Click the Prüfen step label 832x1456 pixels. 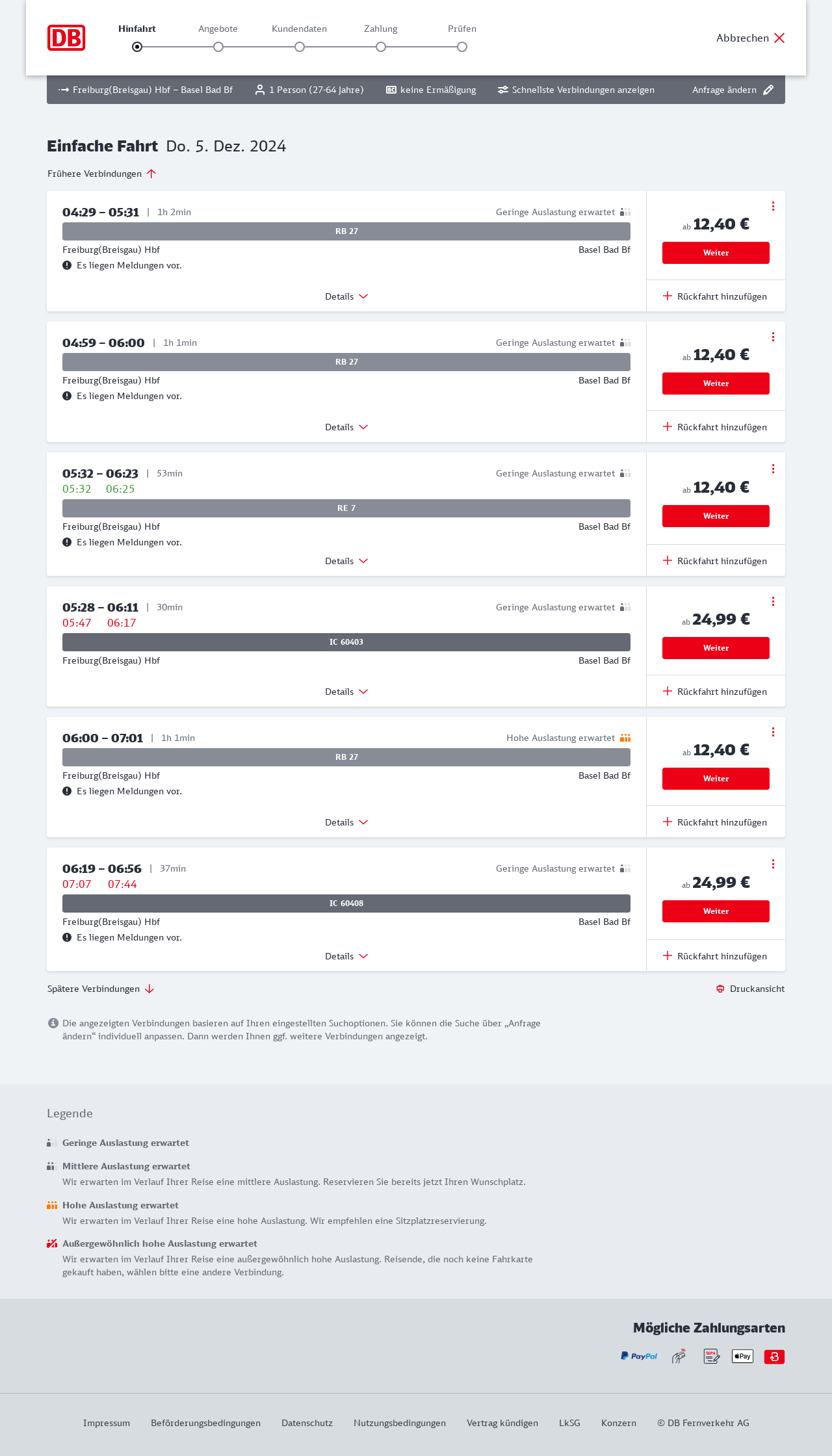pos(462,29)
